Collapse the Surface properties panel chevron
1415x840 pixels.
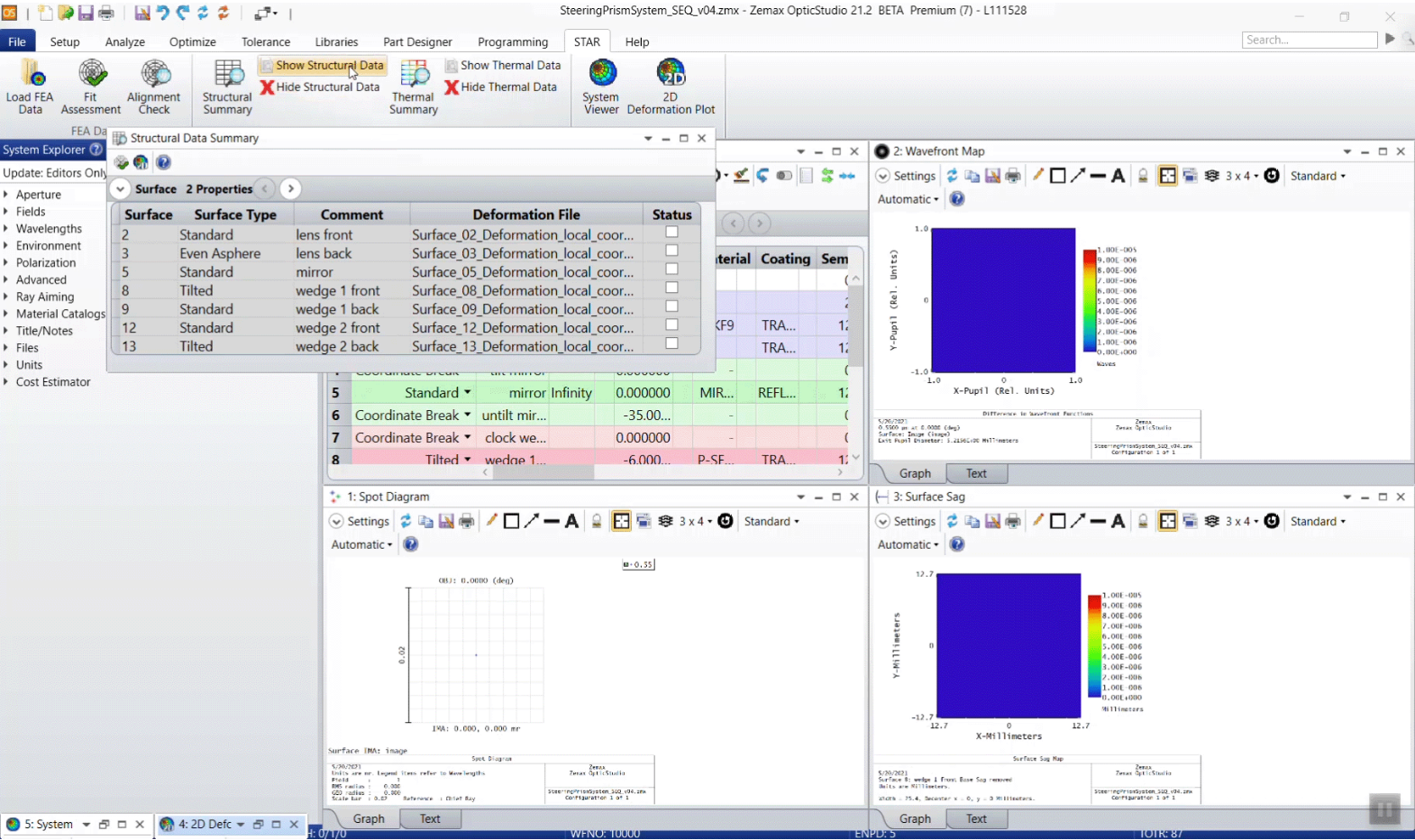[120, 188]
